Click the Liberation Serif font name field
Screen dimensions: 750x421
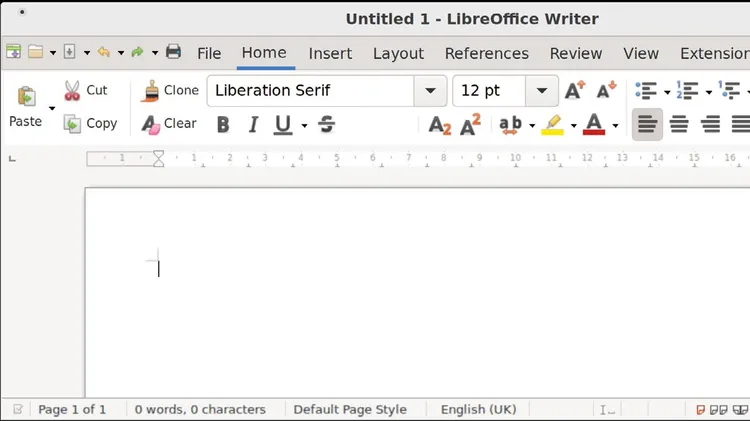tap(310, 90)
